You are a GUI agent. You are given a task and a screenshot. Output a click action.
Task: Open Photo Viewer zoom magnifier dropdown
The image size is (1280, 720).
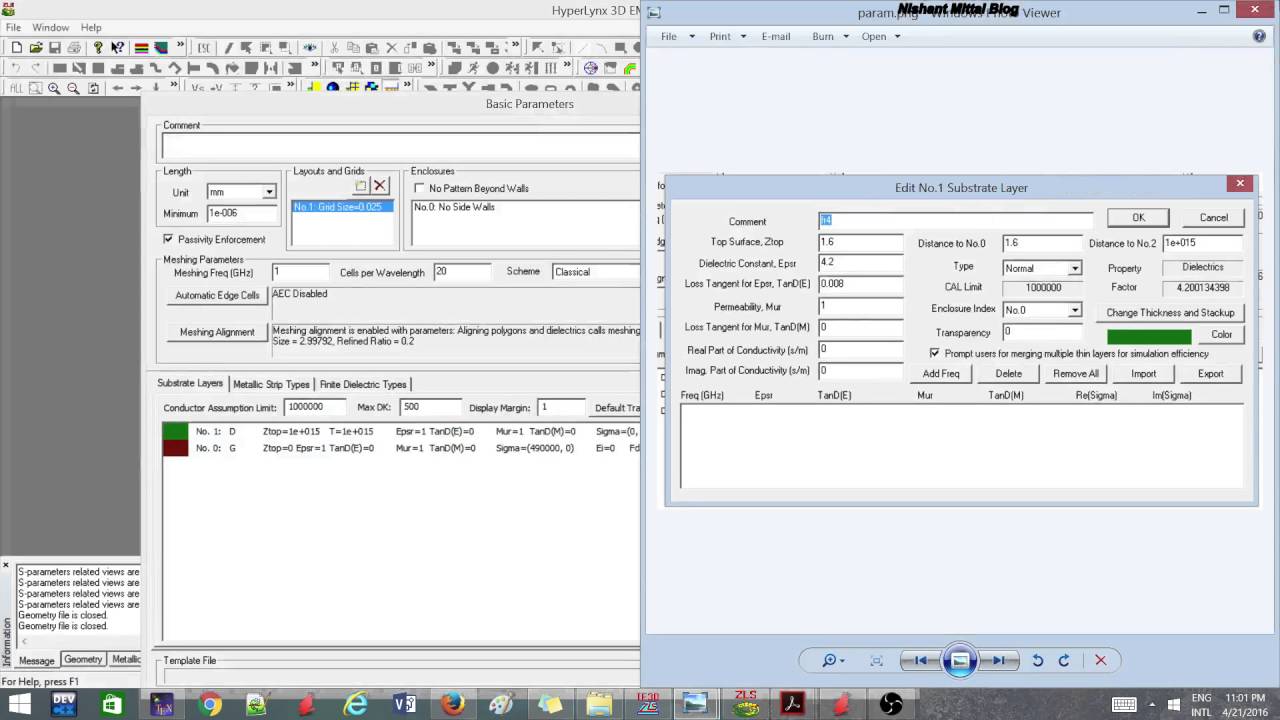[x=833, y=660]
